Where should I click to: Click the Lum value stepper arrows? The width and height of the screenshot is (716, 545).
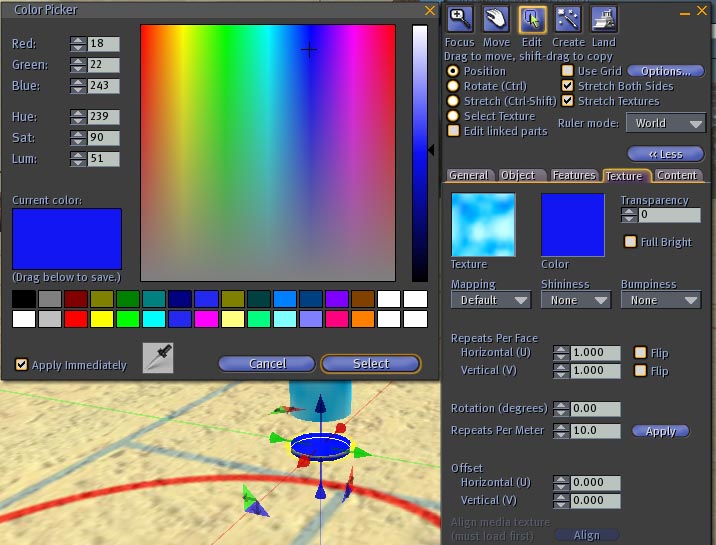click(x=78, y=159)
